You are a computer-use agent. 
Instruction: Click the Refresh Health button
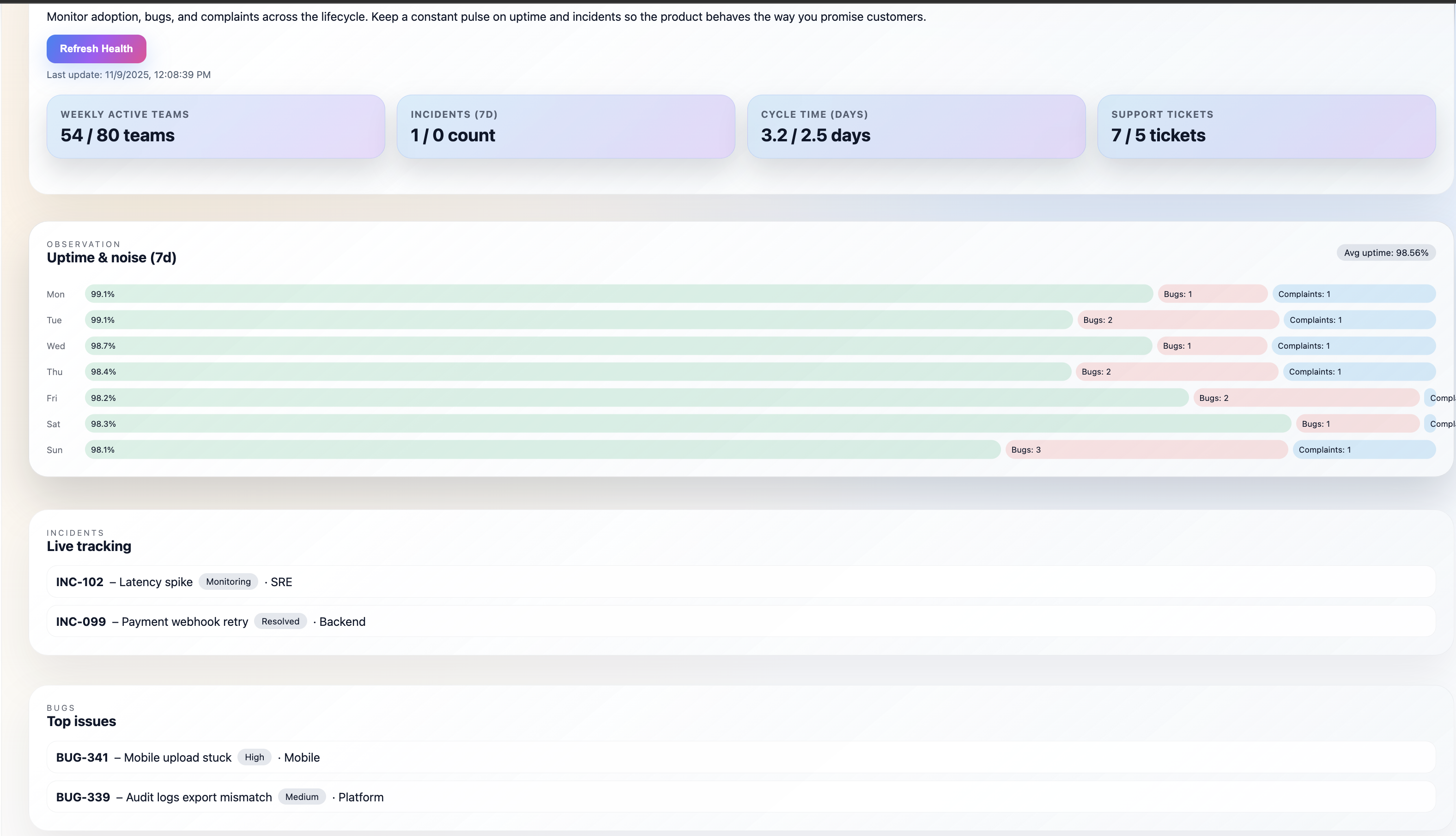(x=96, y=49)
